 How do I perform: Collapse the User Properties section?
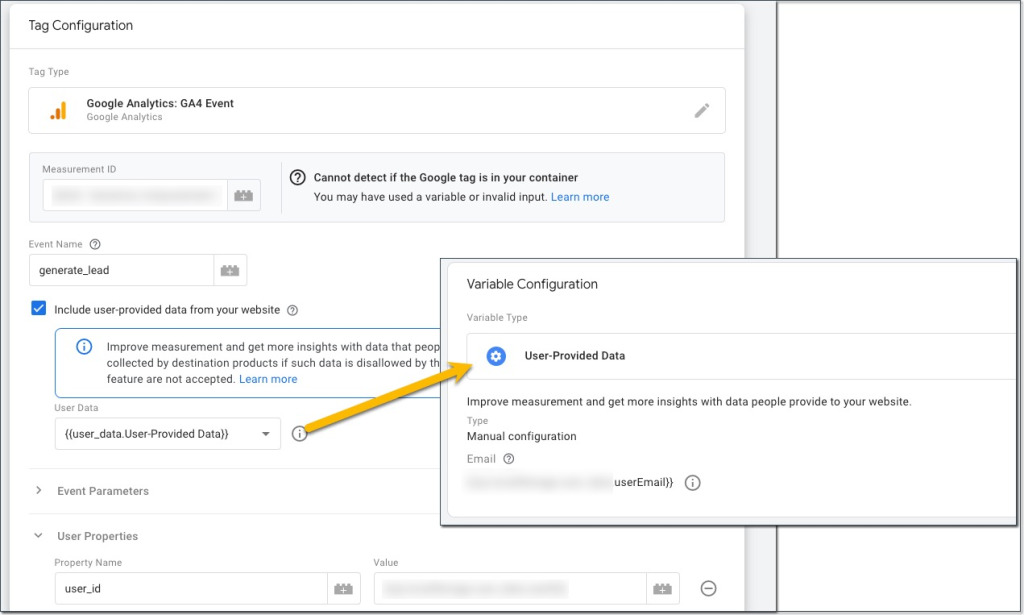pos(39,536)
